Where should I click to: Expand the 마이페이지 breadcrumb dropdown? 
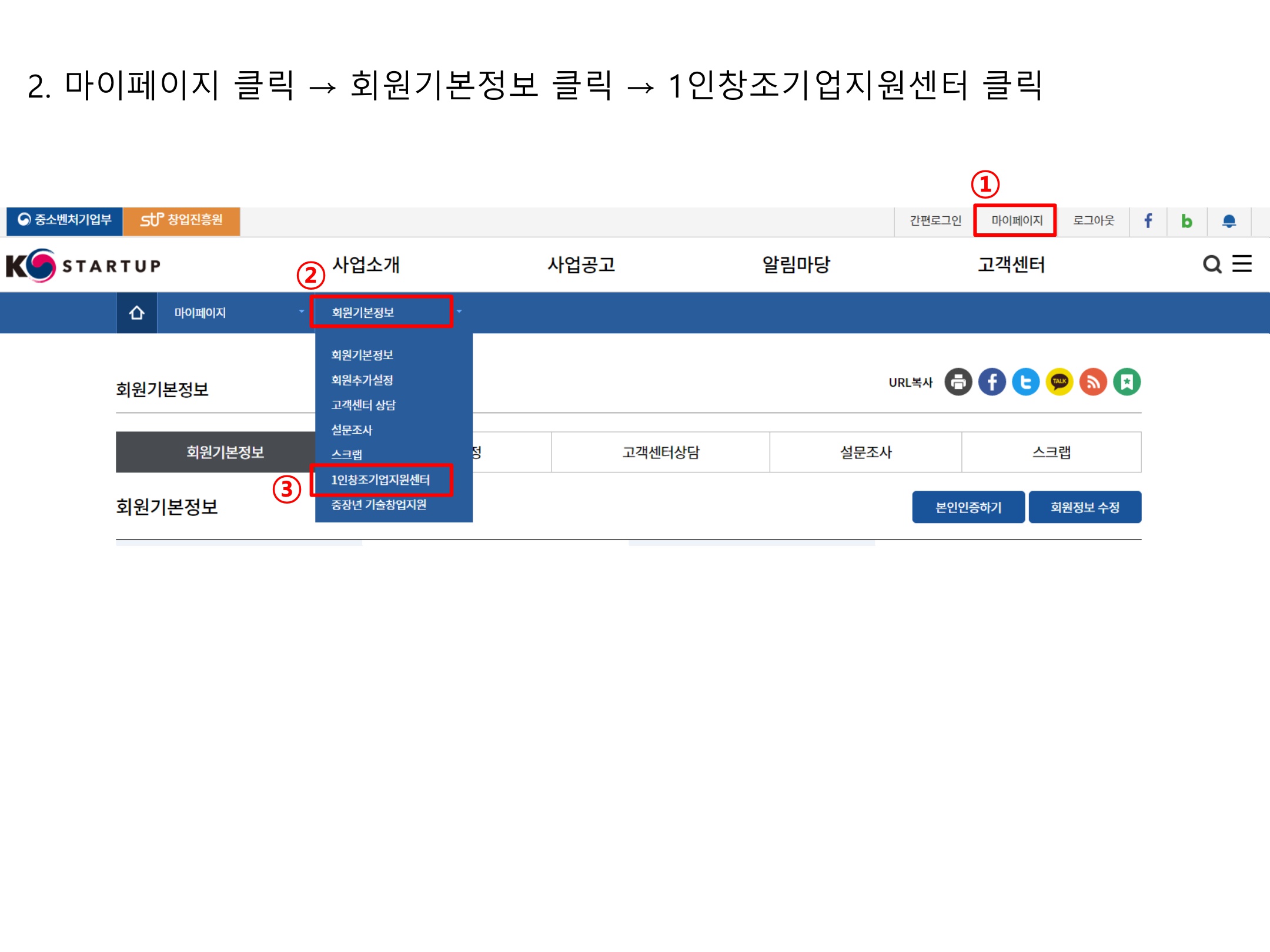pos(235,313)
